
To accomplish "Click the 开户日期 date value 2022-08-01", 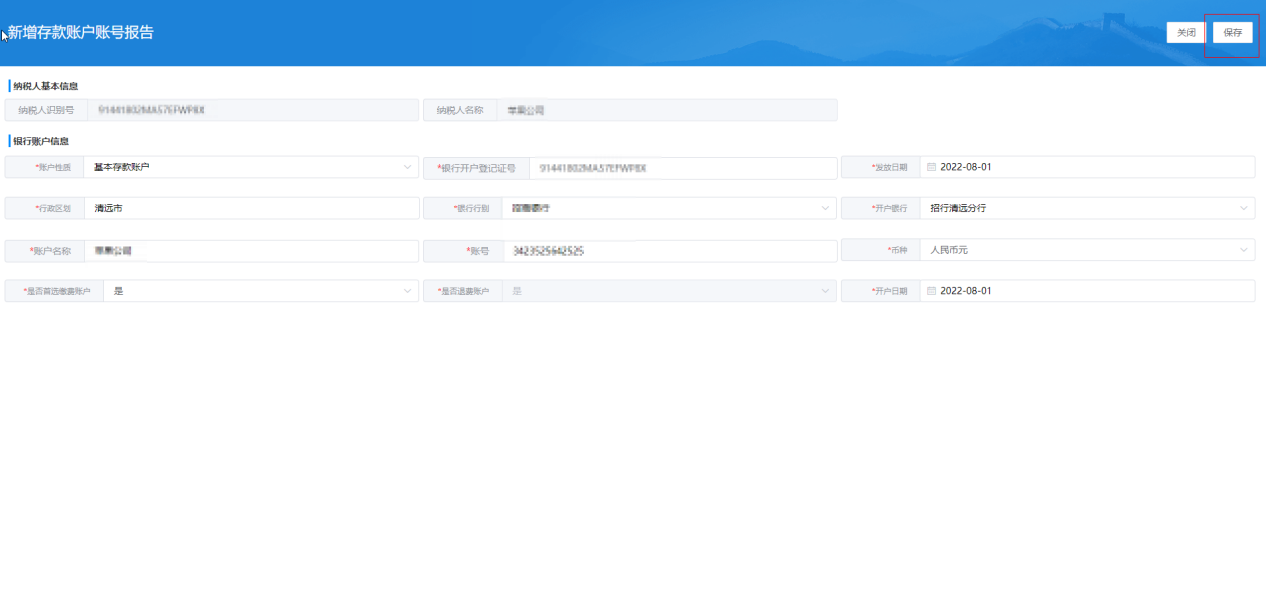I will pos(966,291).
